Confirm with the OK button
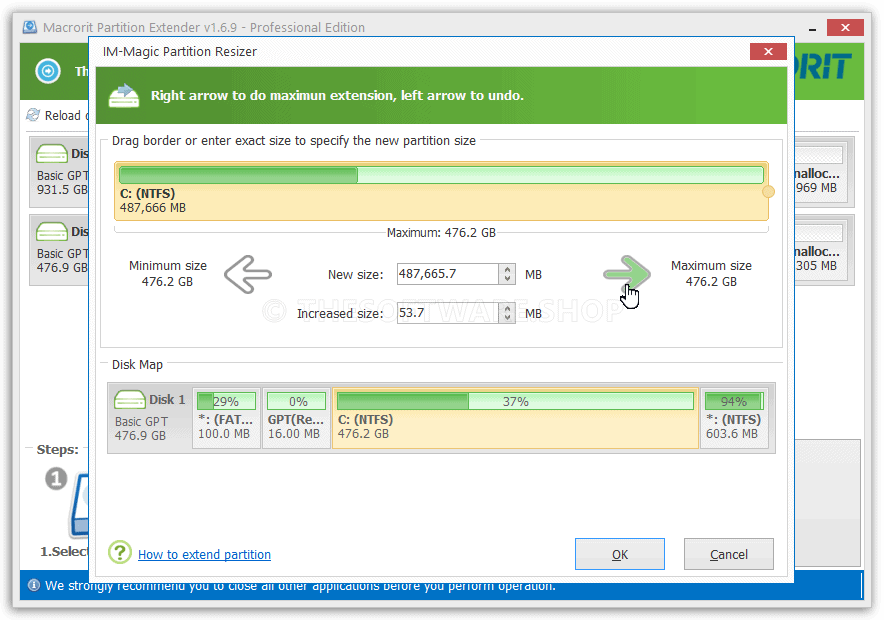Screen dimensions: 884x620 pyautogui.click(x=620, y=554)
